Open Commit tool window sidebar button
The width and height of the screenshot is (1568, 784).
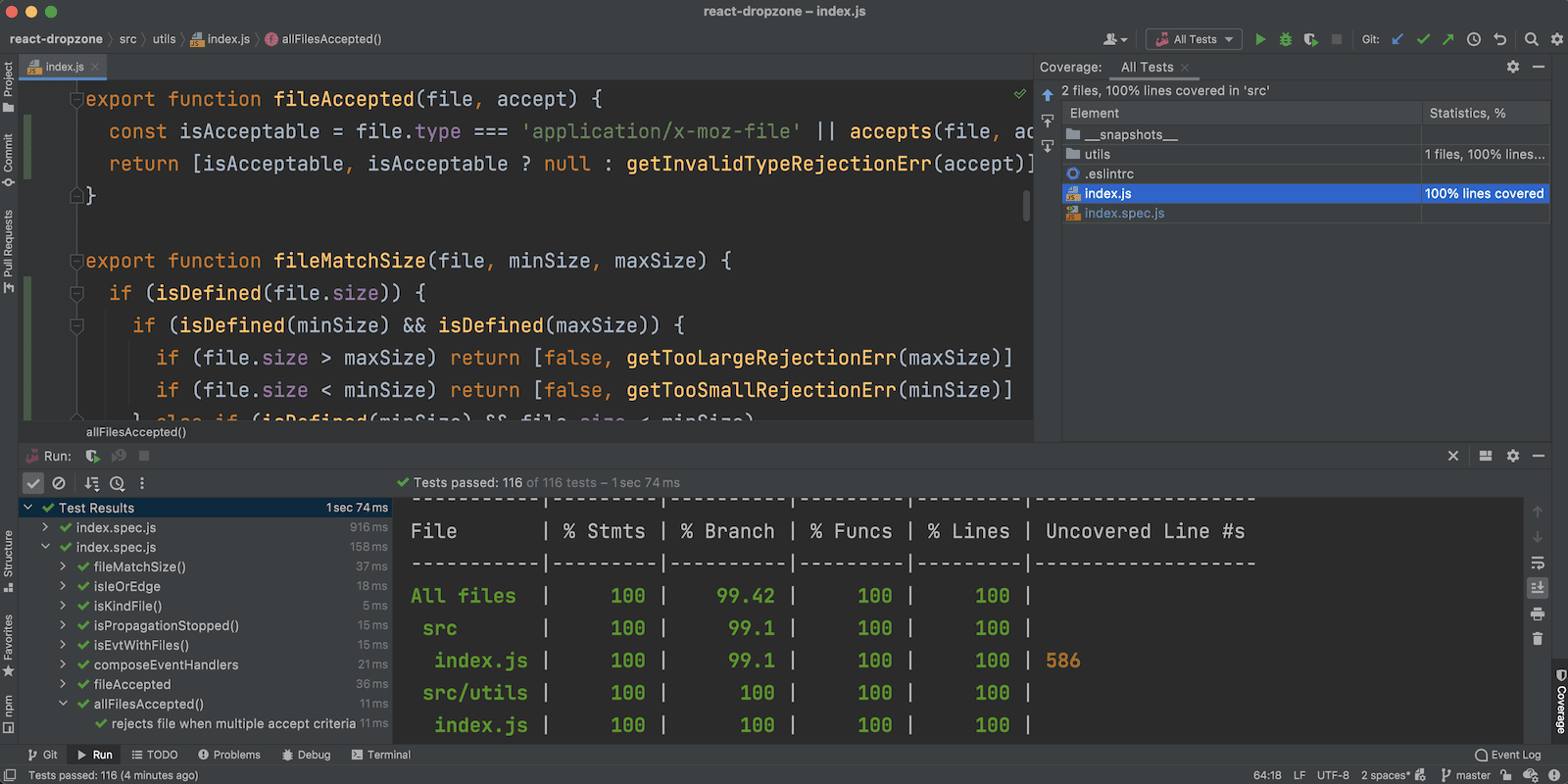click(8, 160)
